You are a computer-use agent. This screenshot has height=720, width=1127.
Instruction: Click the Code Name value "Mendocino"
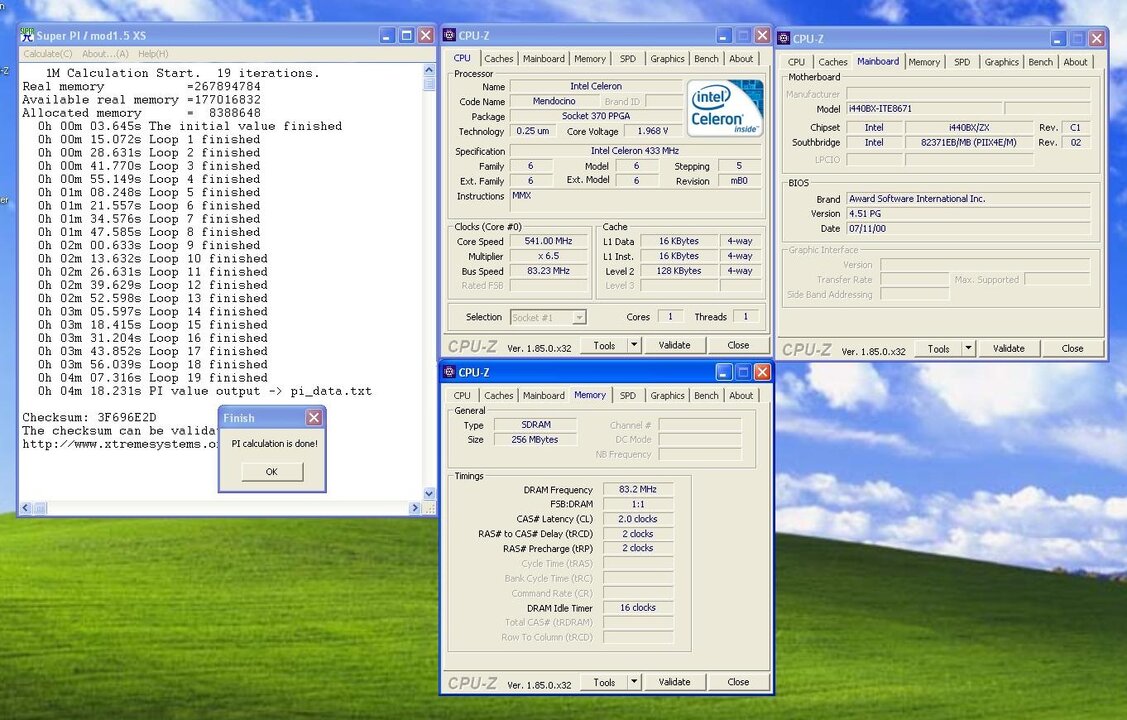pos(553,101)
